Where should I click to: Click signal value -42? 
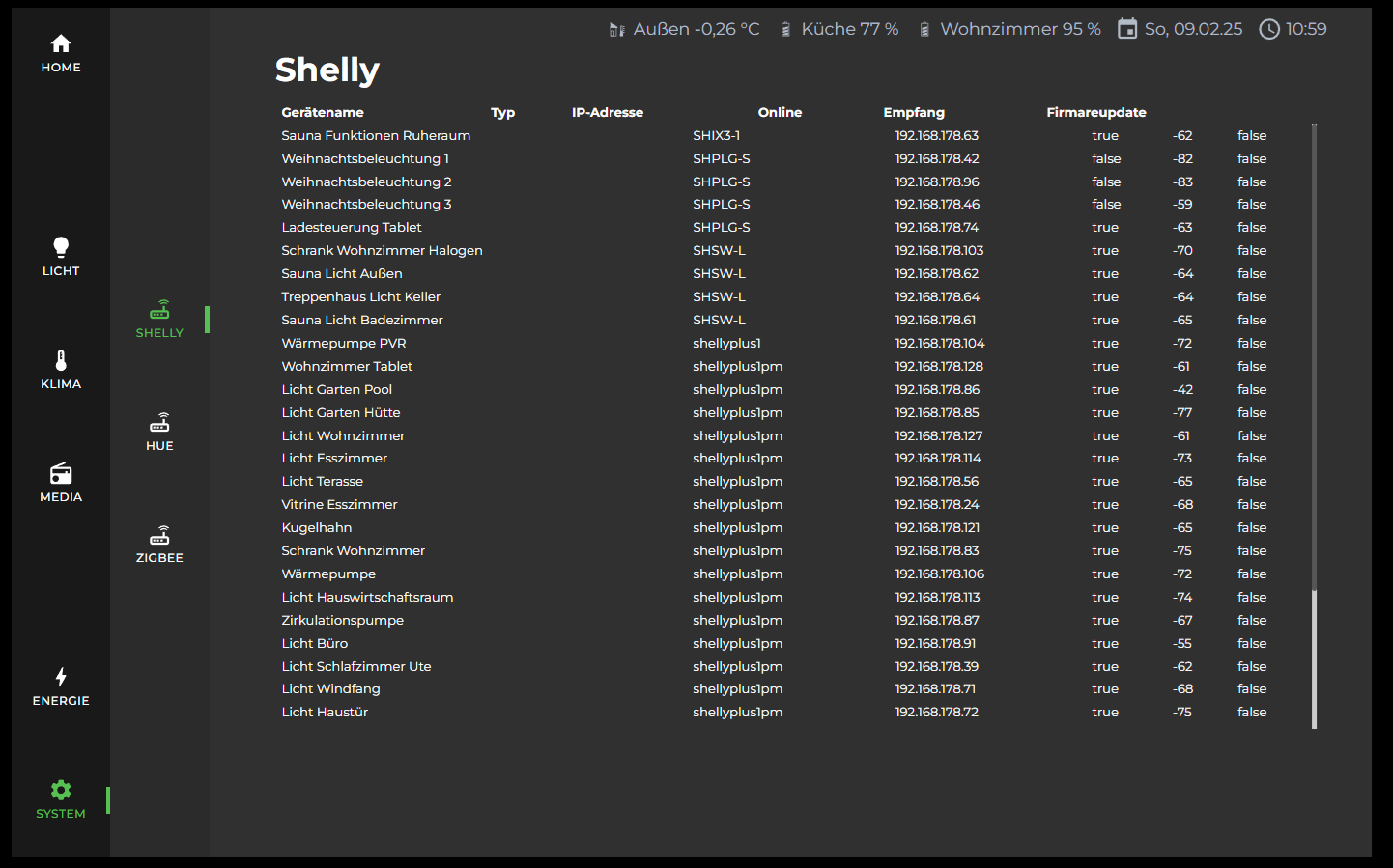pyautogui.click(x=1183, y=390)
